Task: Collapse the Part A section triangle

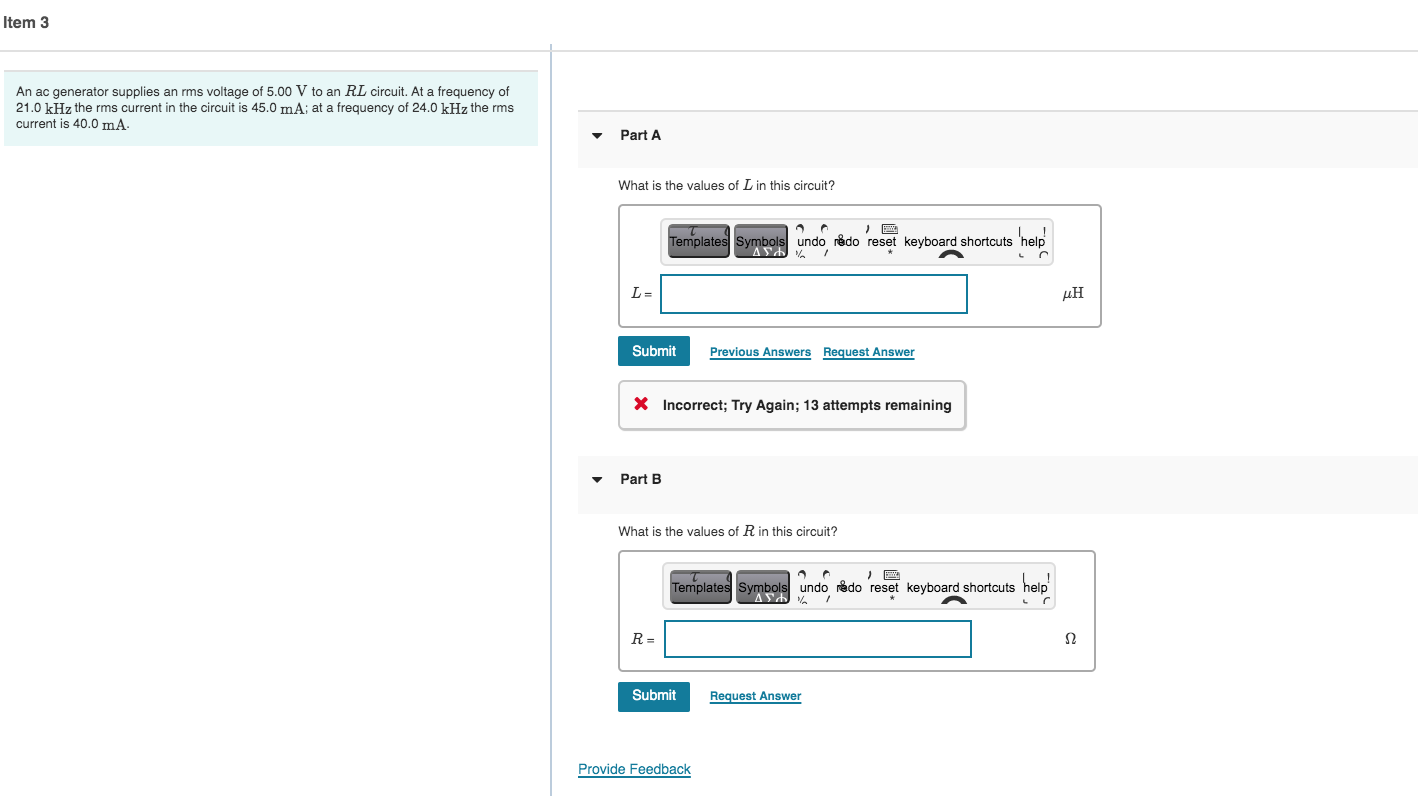Action: coord(597,136)
